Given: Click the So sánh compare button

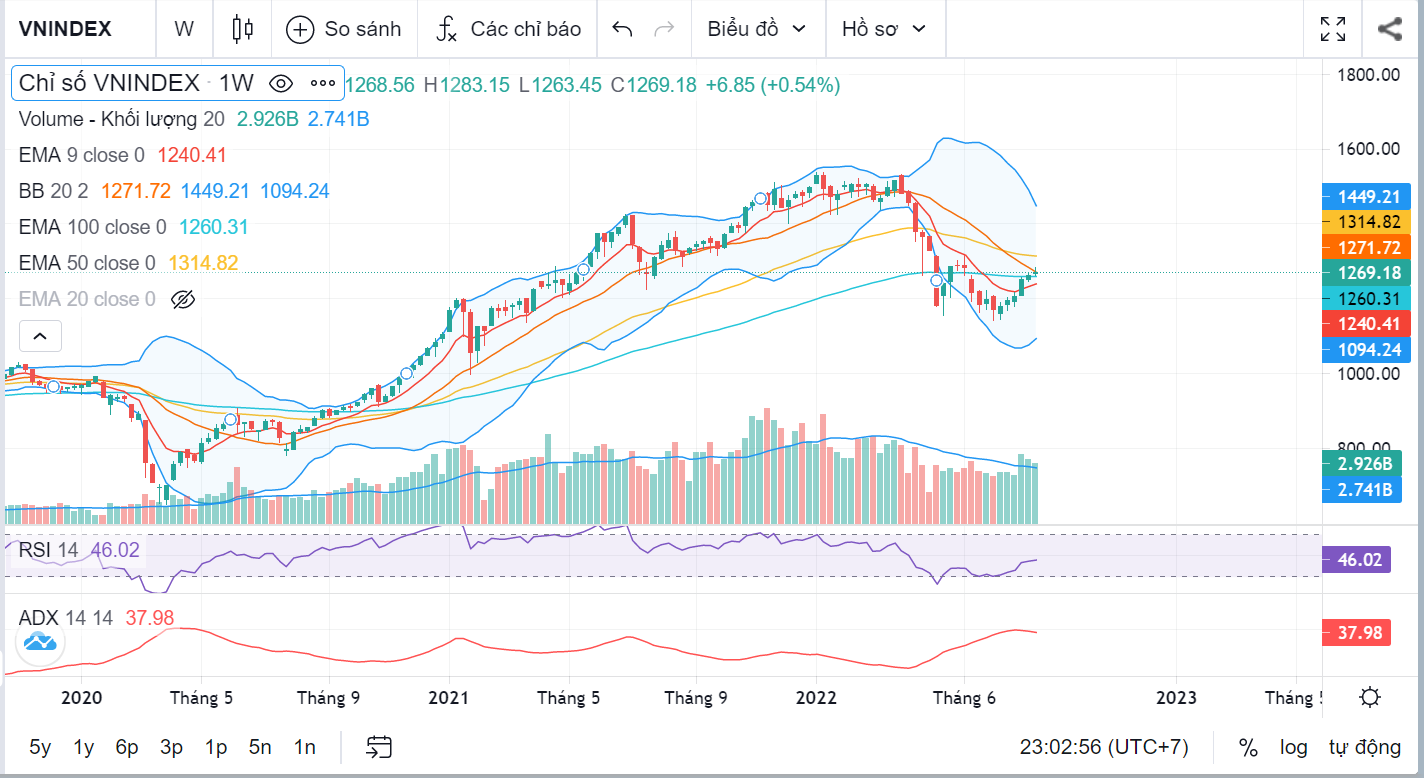Looking at the screenshot, I should tap(344, 28).
